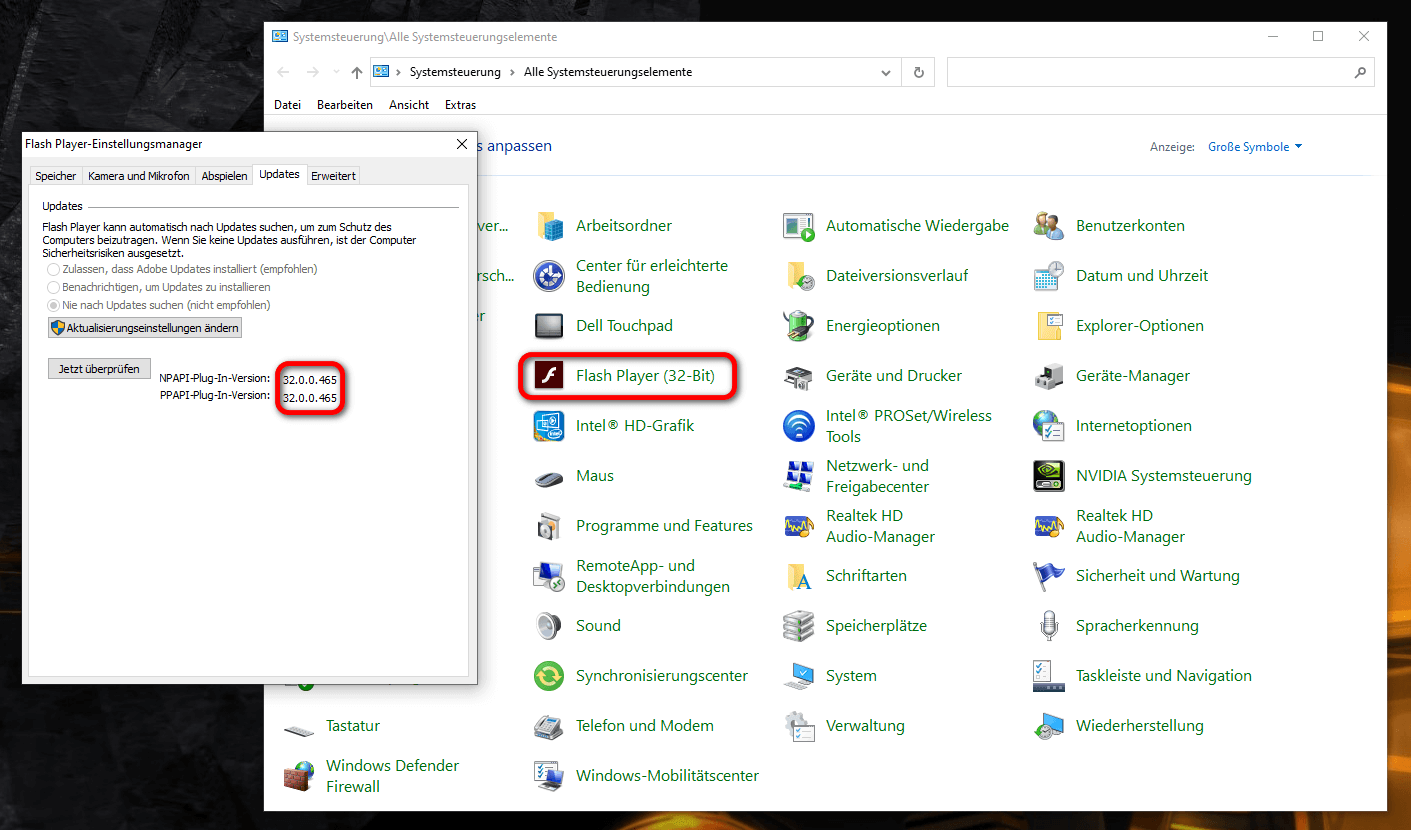1411x830 pixels.
Task: Open Windows Defender Firewall icon
Action: tap(299, 776)
